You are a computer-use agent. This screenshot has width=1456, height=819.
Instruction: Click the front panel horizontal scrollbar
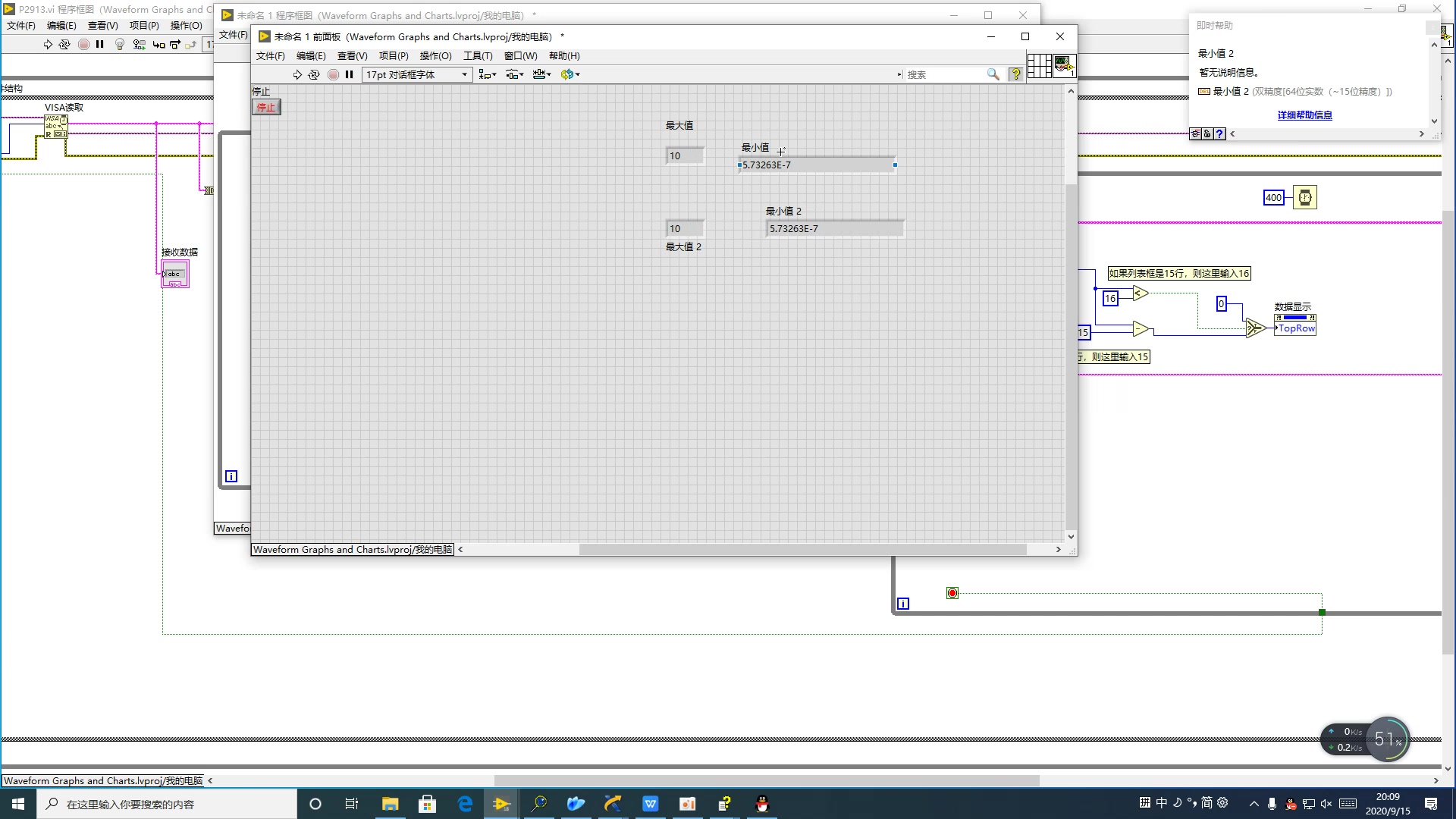coord(802,550)
